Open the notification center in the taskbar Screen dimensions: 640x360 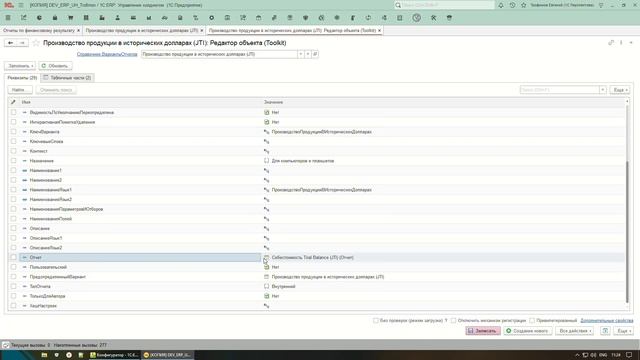click(629, 355)
